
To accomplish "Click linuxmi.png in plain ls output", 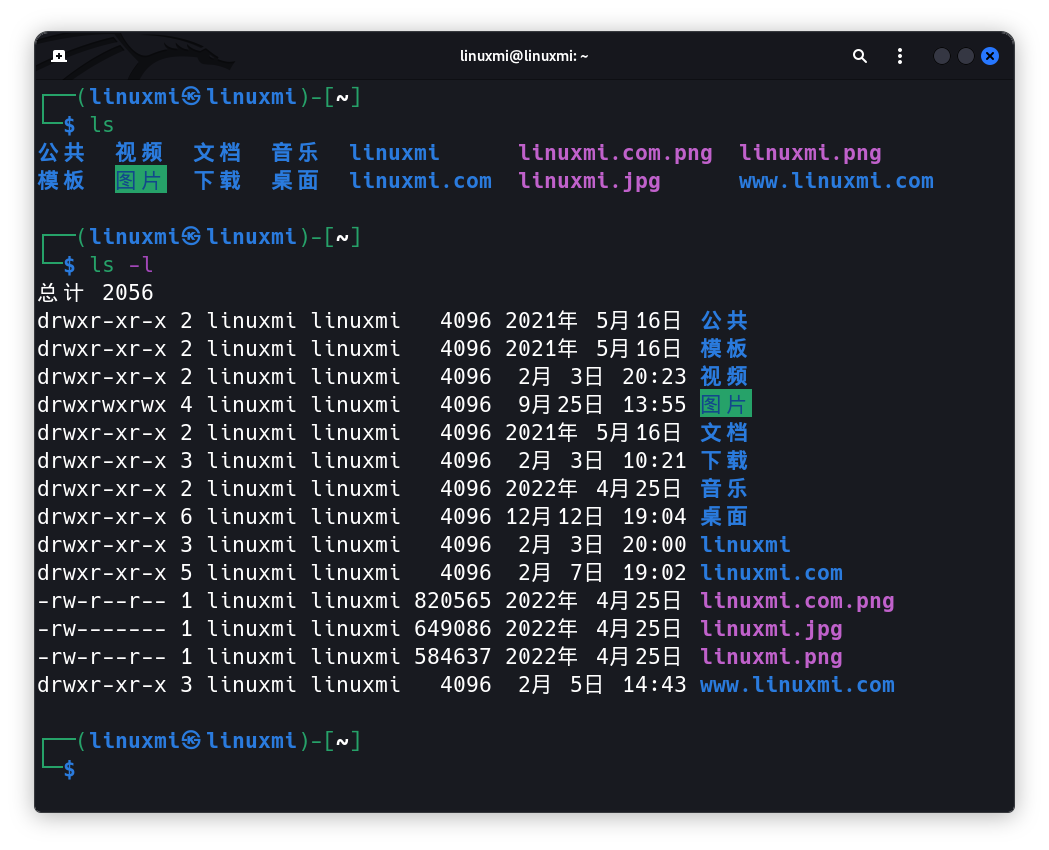I will [810, 153].
